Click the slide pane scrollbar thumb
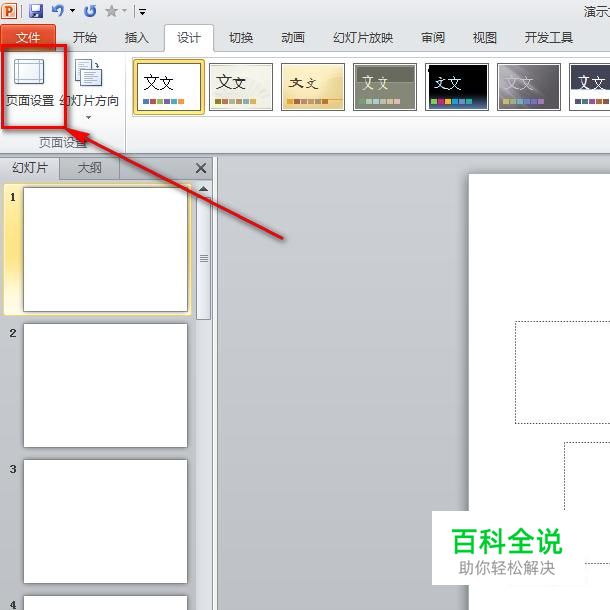Image resolution: width=610 pixels, height=610 pixels. coord(203,258)
